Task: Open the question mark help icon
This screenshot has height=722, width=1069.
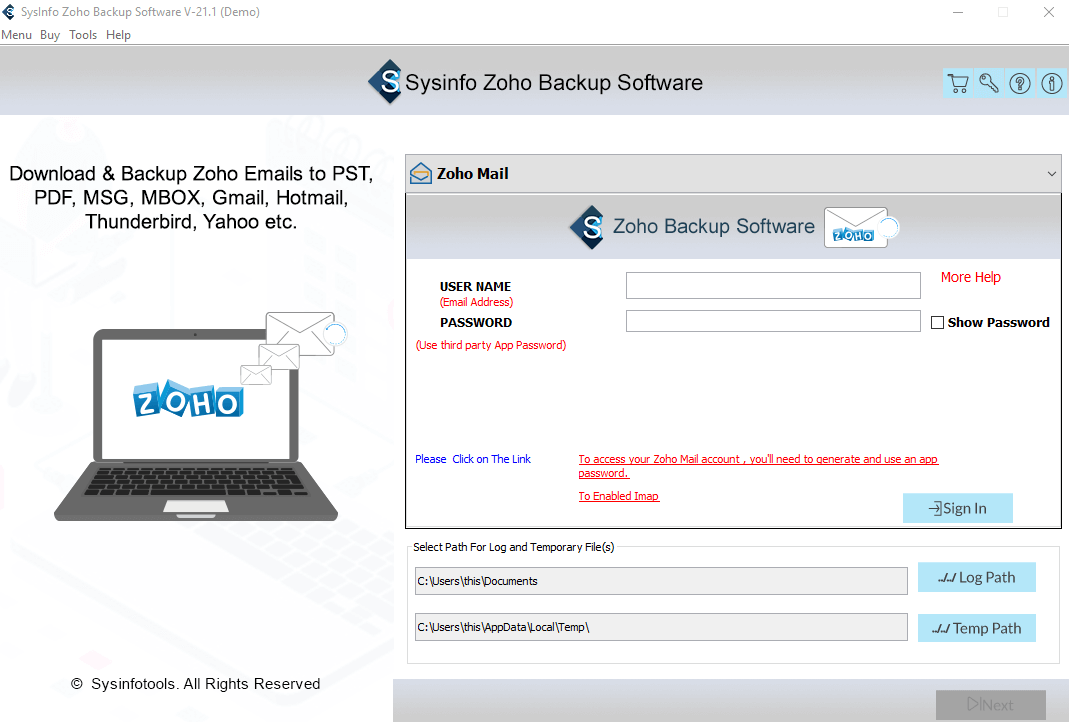Action: [x=1019, y=83]
